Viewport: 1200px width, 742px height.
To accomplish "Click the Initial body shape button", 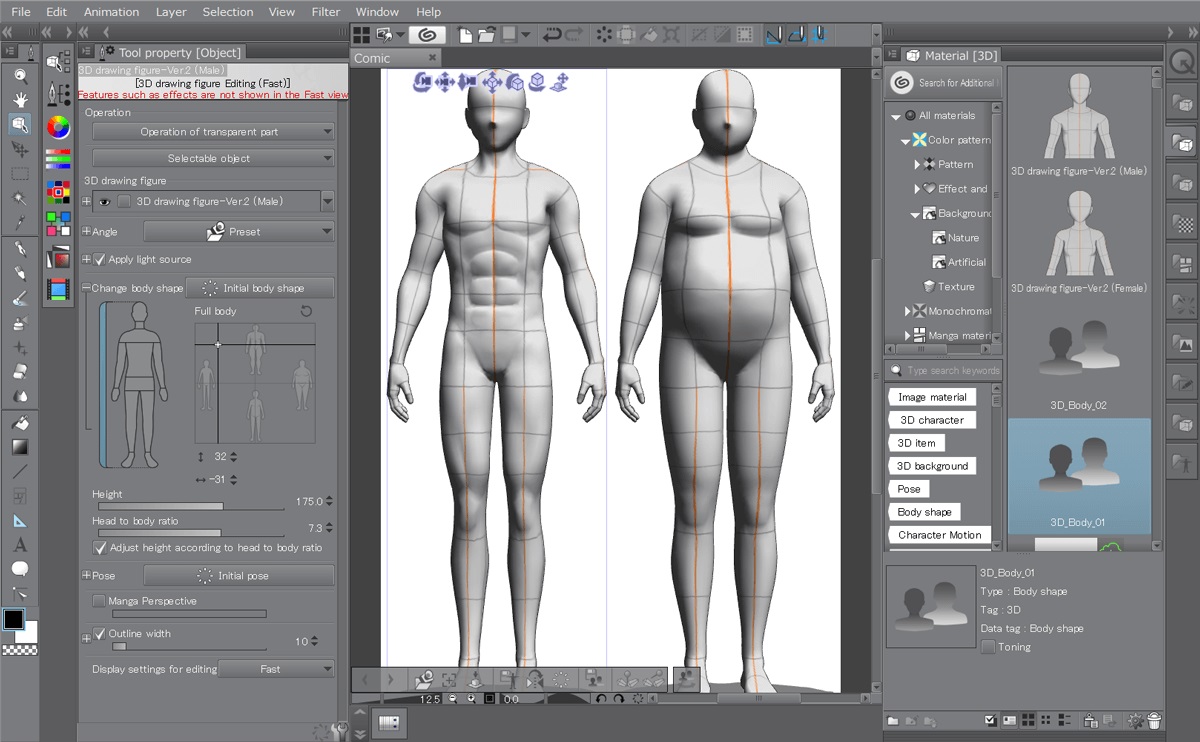I will 260,288.
